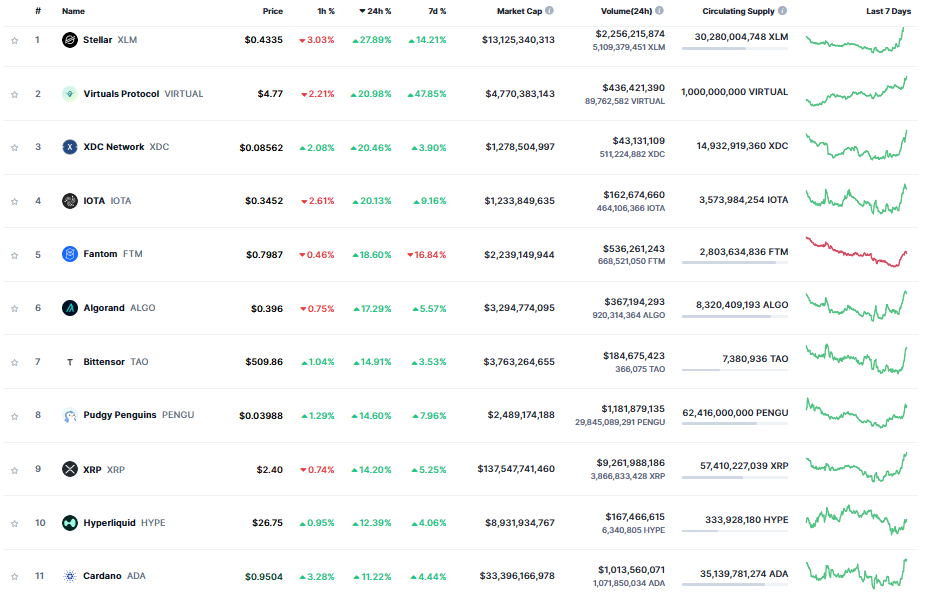Open Fantom's red 7-day sparkline chart
Screen dimensions: 925x595
[x=857, y=252]
